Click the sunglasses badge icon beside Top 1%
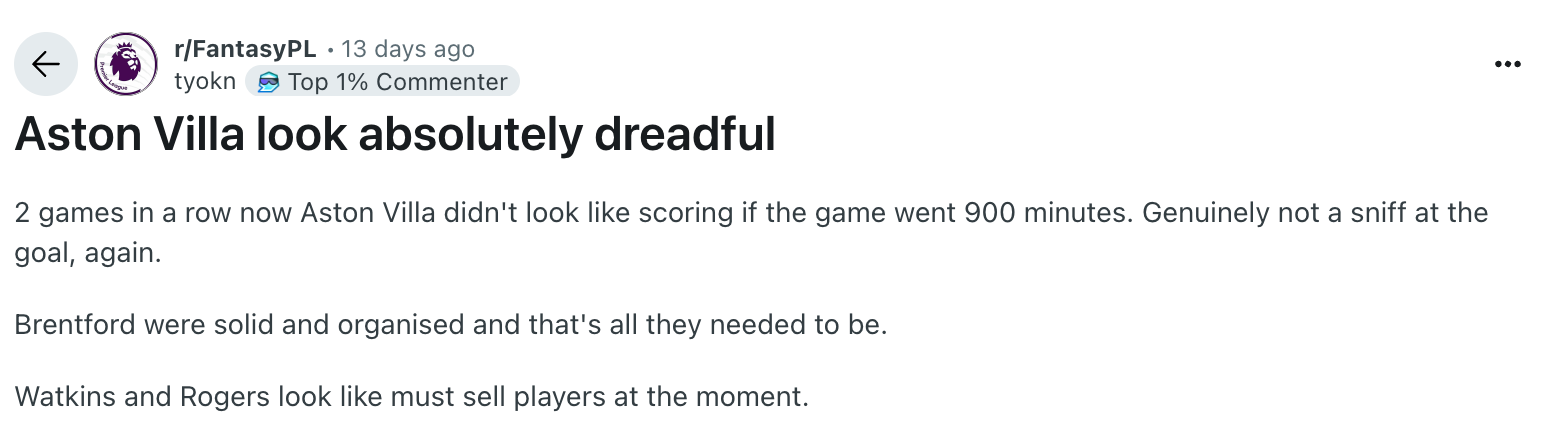This screenshot has height=442, width=1552. click(x=267, y=82)
